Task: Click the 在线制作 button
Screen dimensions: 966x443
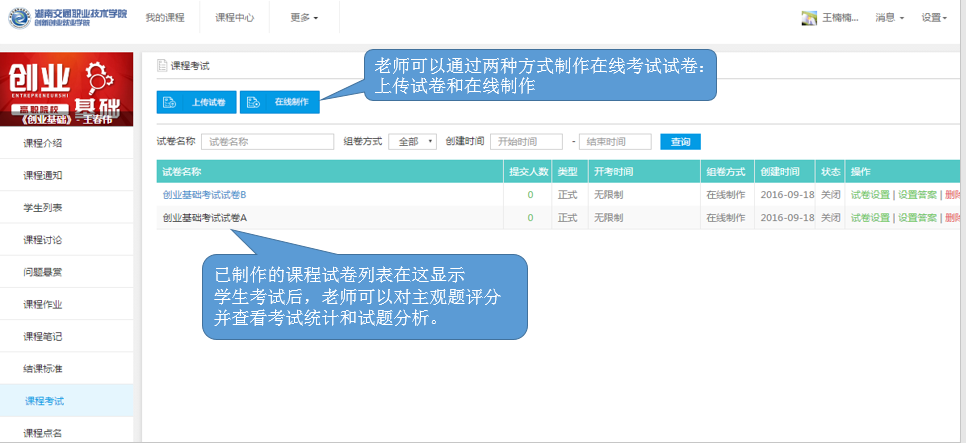Action: click(x=279, y=102)
